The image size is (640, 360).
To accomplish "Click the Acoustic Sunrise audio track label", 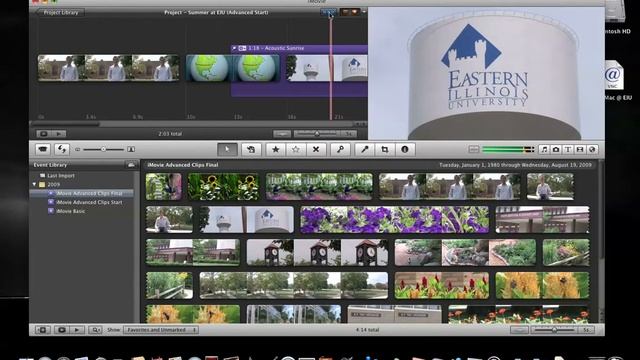I will (276, 48).
